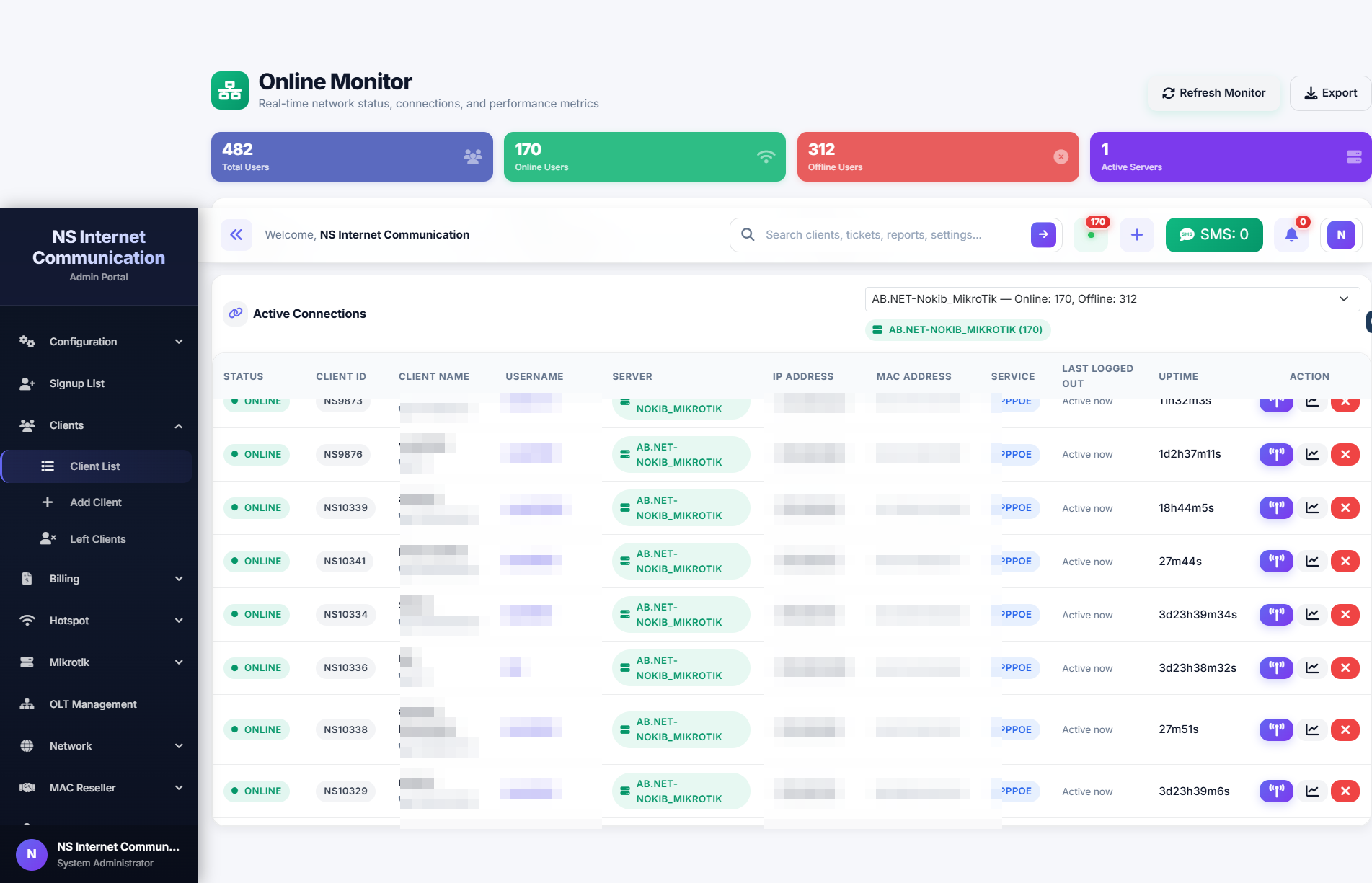Click signal icon for NS10339 row
This screenshot has width=1372, height=883.
(1276, 507)
